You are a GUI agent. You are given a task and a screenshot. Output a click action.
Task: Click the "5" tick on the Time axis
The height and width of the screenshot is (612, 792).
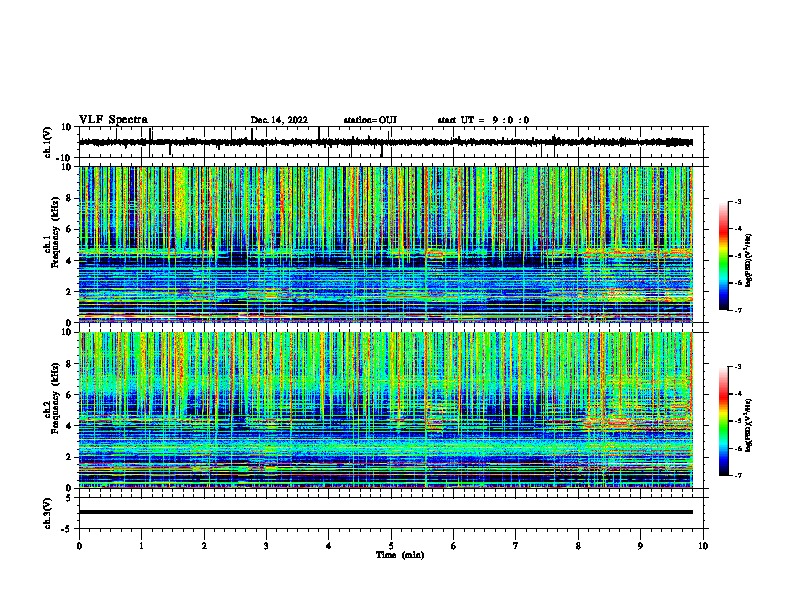point(391,546)
